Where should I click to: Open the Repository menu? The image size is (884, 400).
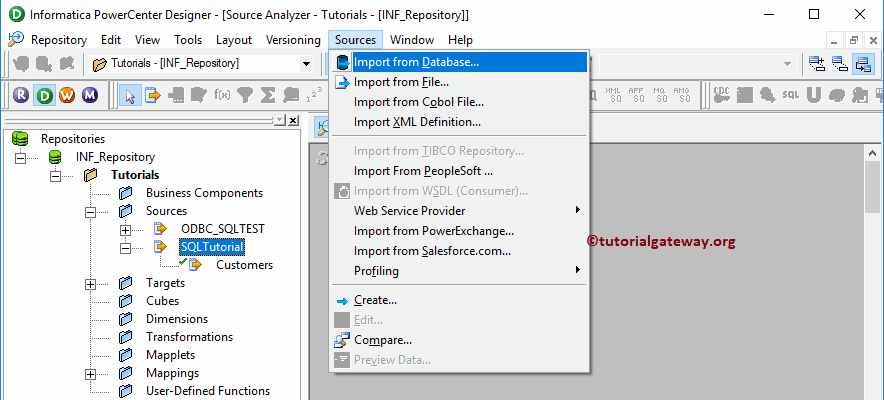(59, 40)
